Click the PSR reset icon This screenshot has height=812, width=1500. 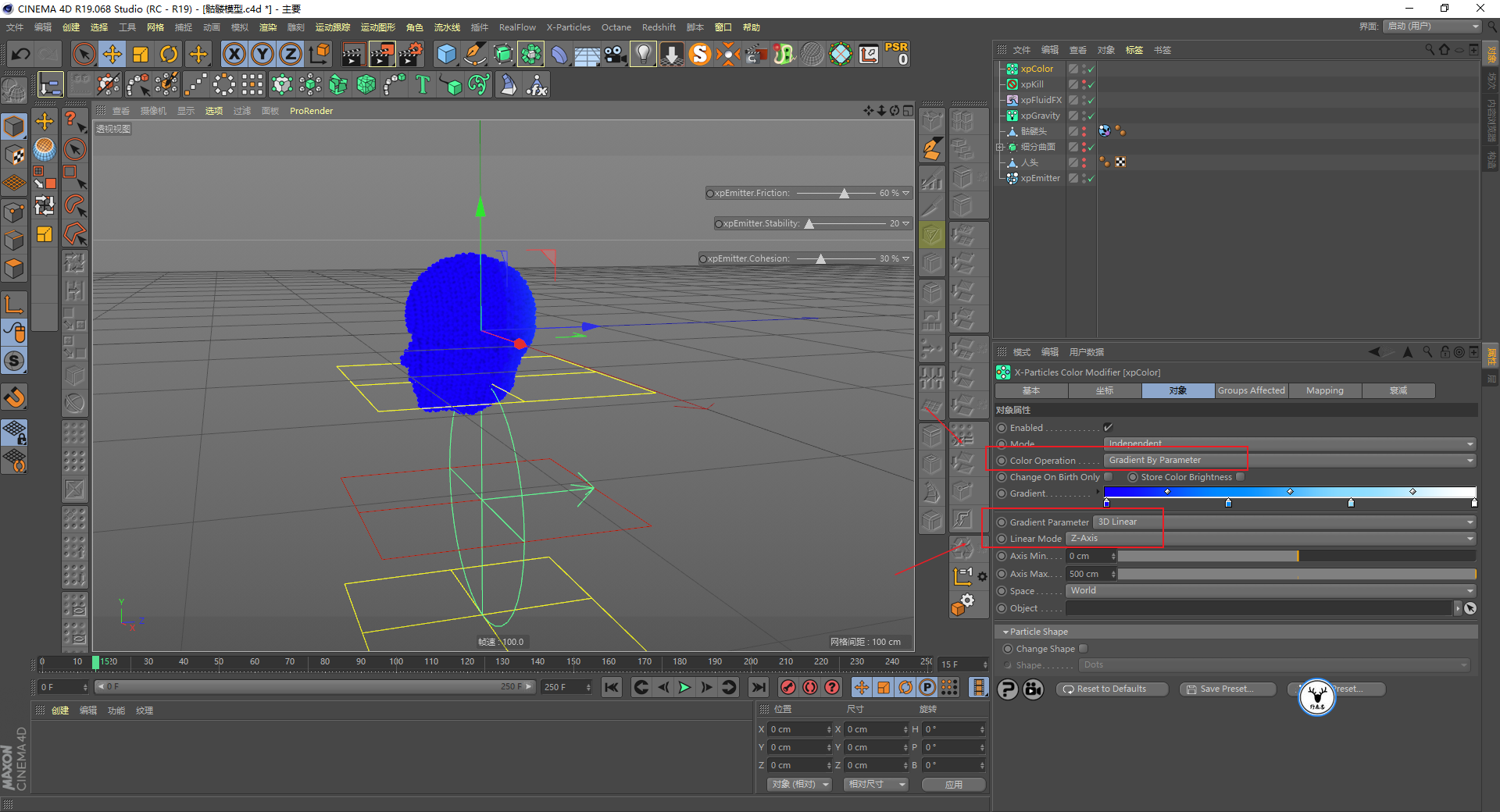click(896, 54)
